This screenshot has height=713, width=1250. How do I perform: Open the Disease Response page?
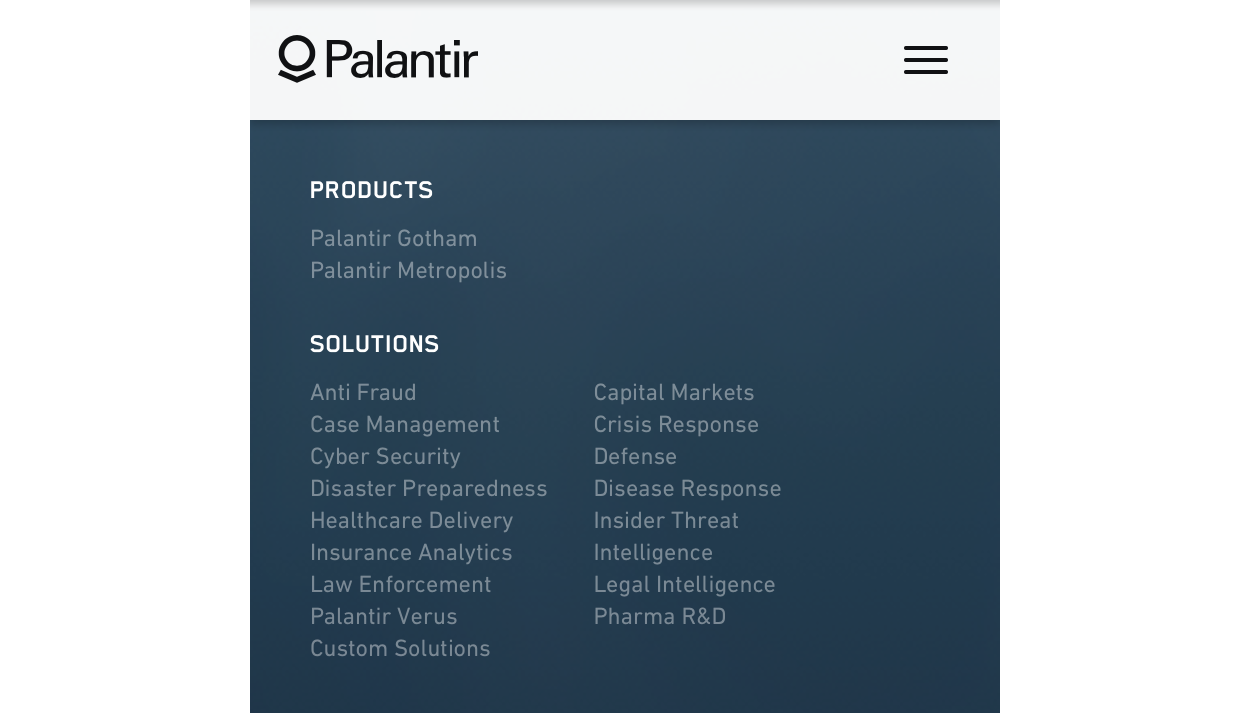click(687, 489)
